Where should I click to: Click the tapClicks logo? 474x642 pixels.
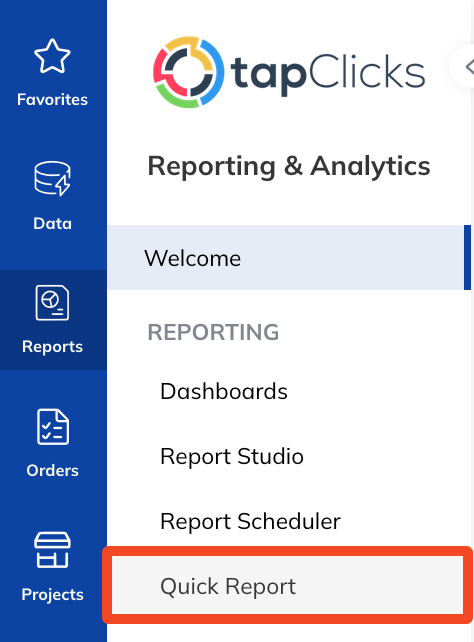(289, 72)
